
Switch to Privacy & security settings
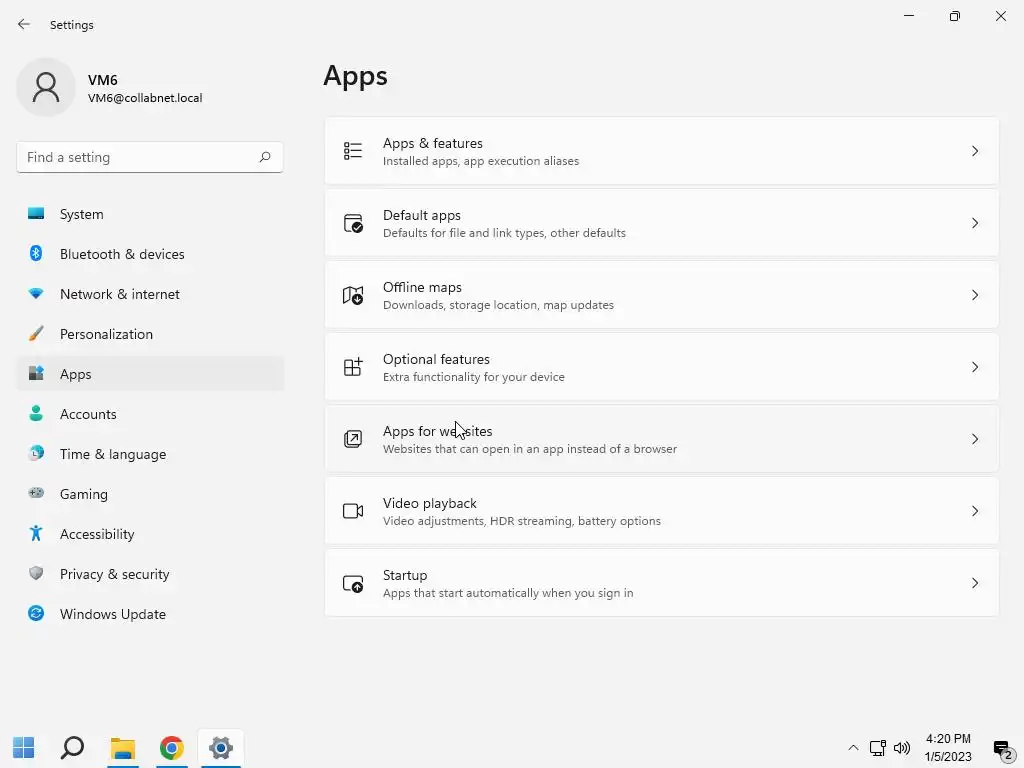(114, 574)
